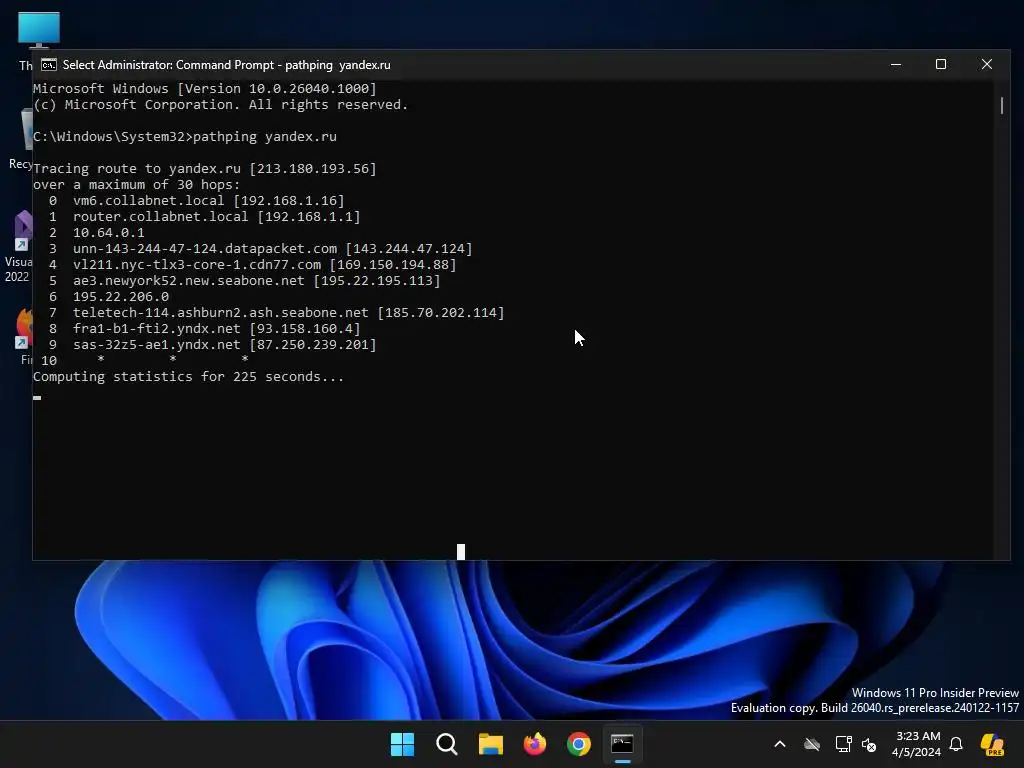Click hop 10 asterisks row
The height and width of the screenshot is (768, 1024).
tap(144, 360)
